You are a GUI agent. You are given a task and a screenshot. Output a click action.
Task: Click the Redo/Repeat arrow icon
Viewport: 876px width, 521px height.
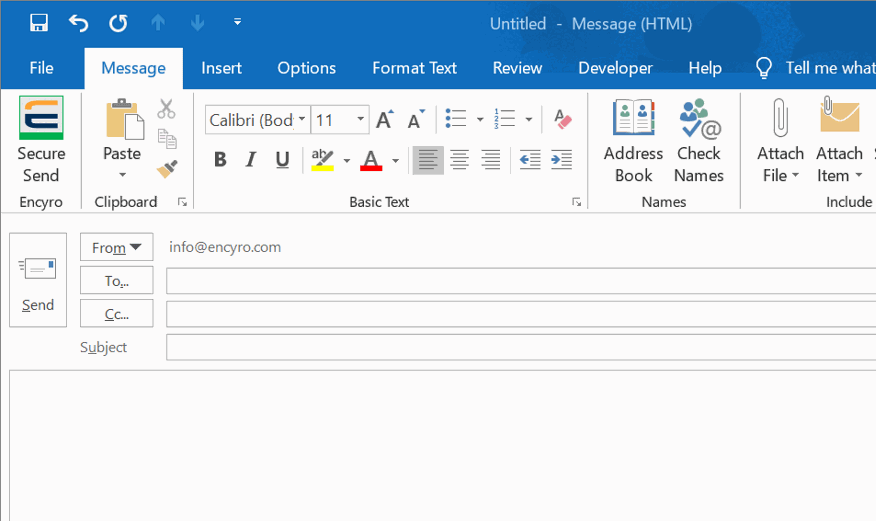(118, 23)
